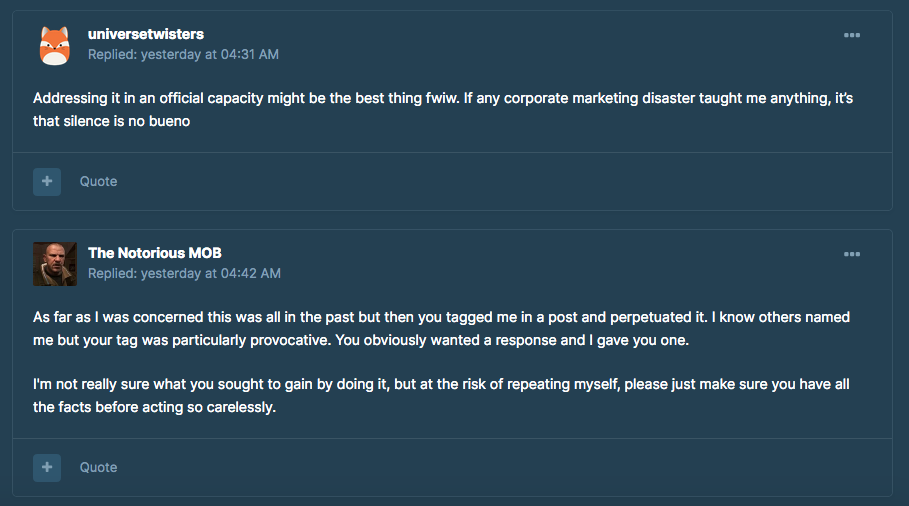Image resolution: width=909 pixels, height=506 pixels.
Task: Open The Notorious MOB's avatar photo
Action: click(54, 264)
